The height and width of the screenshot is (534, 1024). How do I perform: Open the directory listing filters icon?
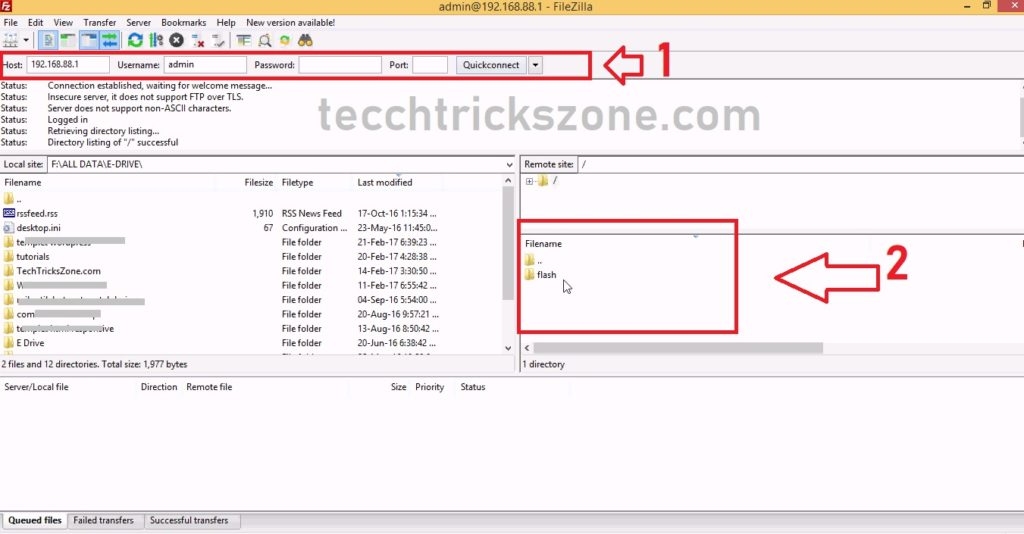(244, 40)
